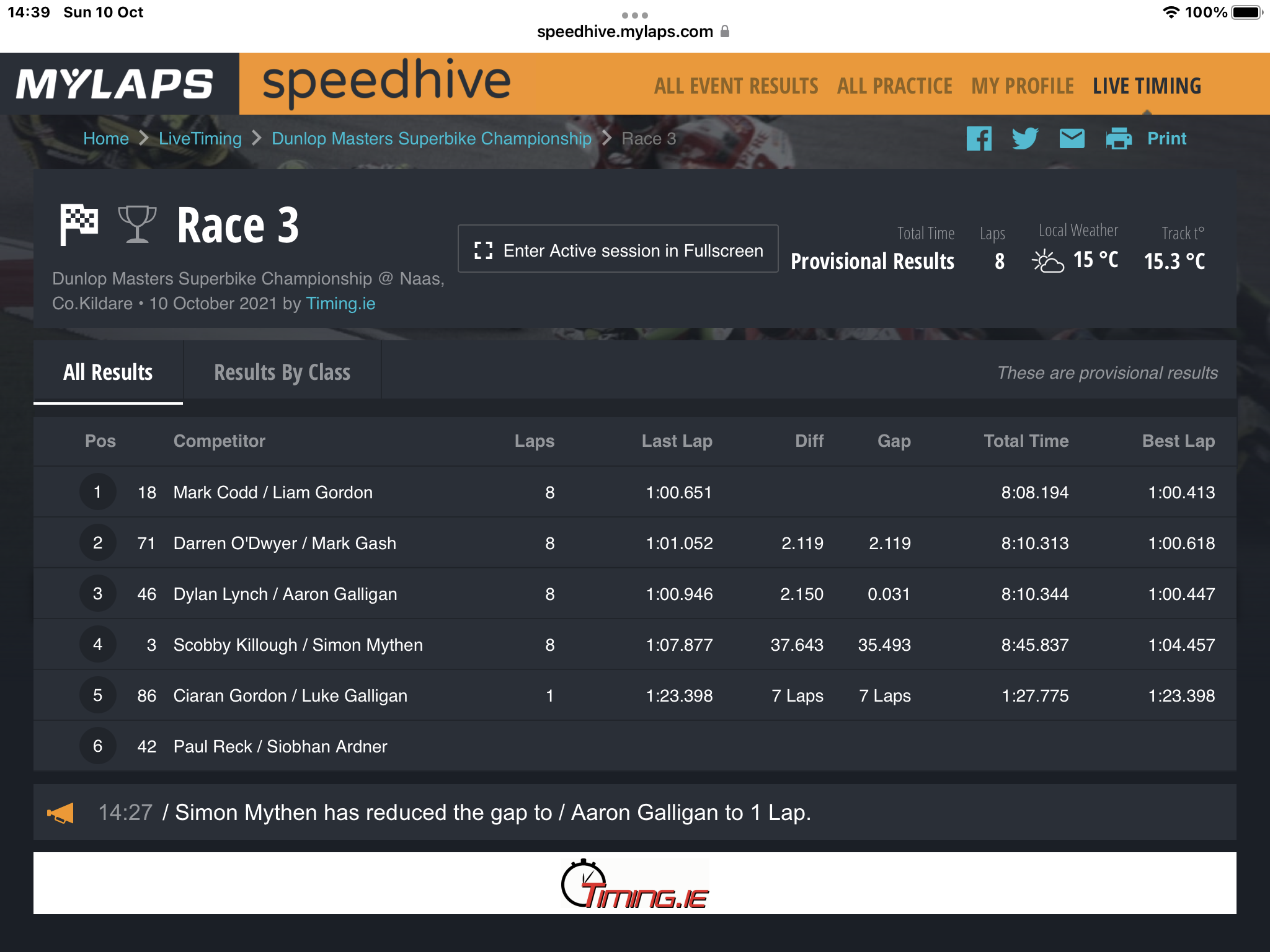Select competitor Scobby Killough / Simon Mythen
This screenshot has width=1270, height=952.
click(298, 645)
